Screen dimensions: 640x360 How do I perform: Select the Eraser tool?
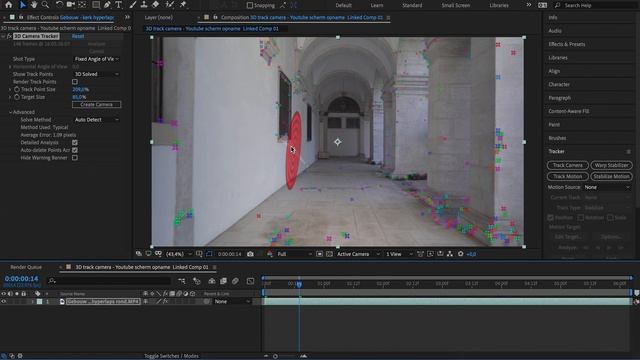[156, 5]
